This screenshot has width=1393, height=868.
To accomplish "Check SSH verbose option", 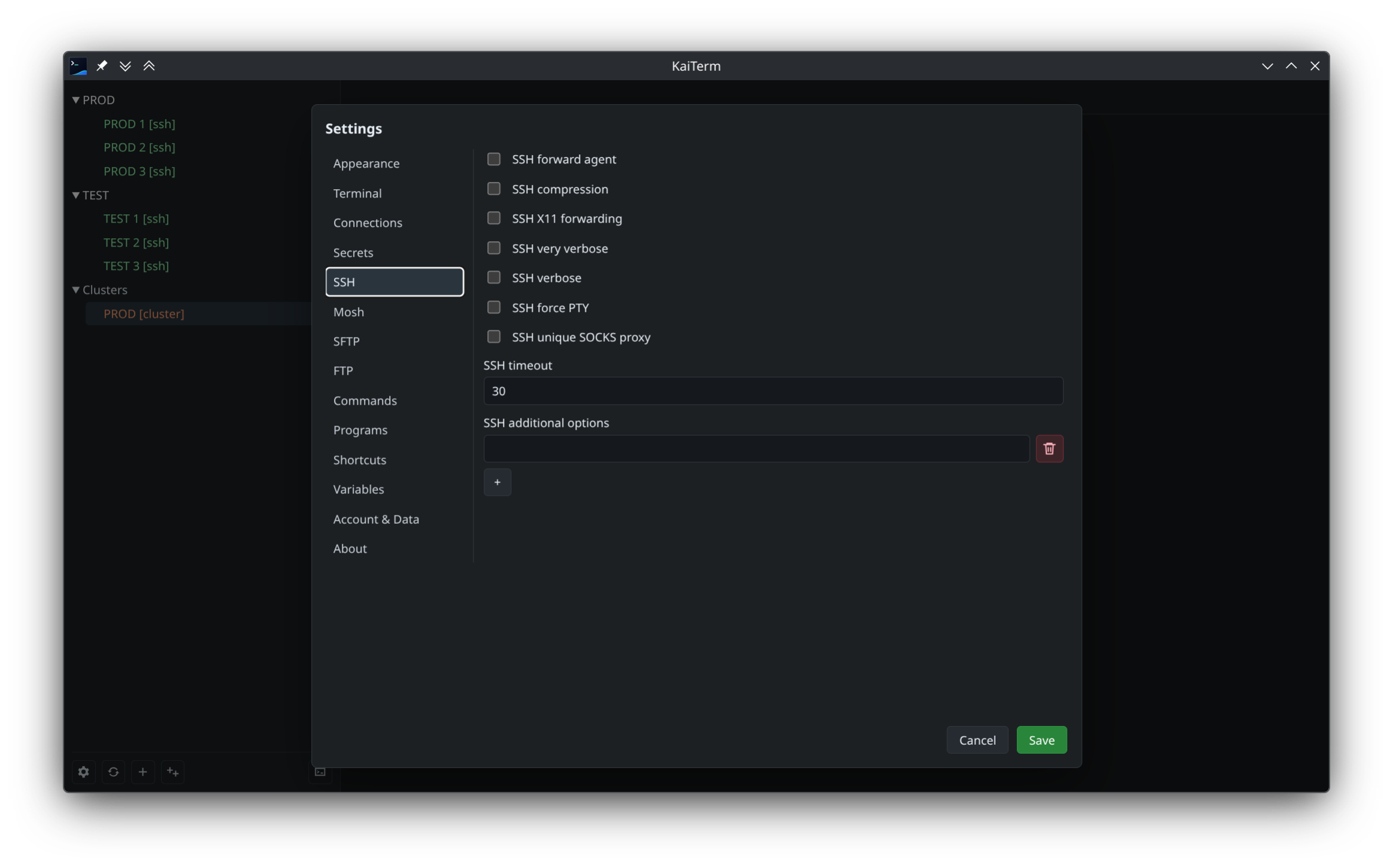I will point(493,277).
